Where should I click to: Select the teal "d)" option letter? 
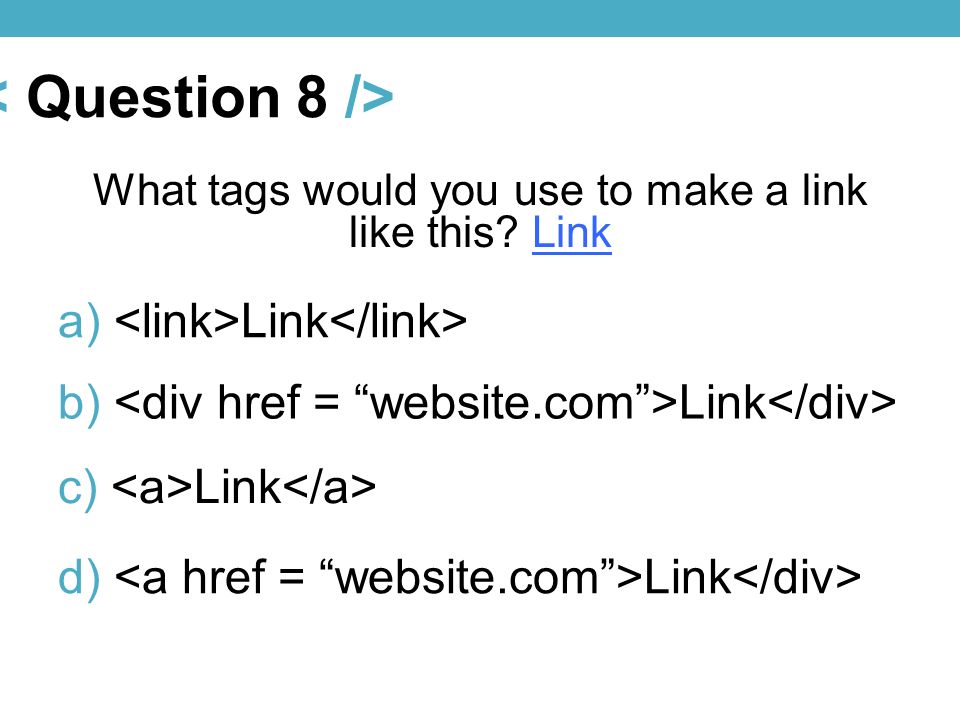click(x=78, y=577)
